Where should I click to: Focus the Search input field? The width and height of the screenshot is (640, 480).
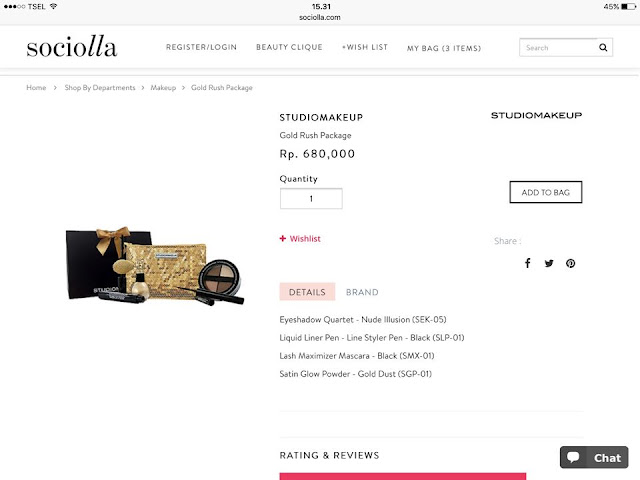click(558, 47)
